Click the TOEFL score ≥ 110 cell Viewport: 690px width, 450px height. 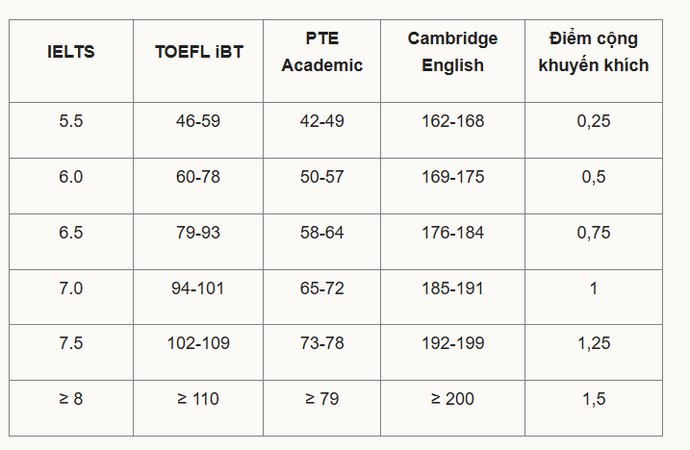tap(198, 399)
